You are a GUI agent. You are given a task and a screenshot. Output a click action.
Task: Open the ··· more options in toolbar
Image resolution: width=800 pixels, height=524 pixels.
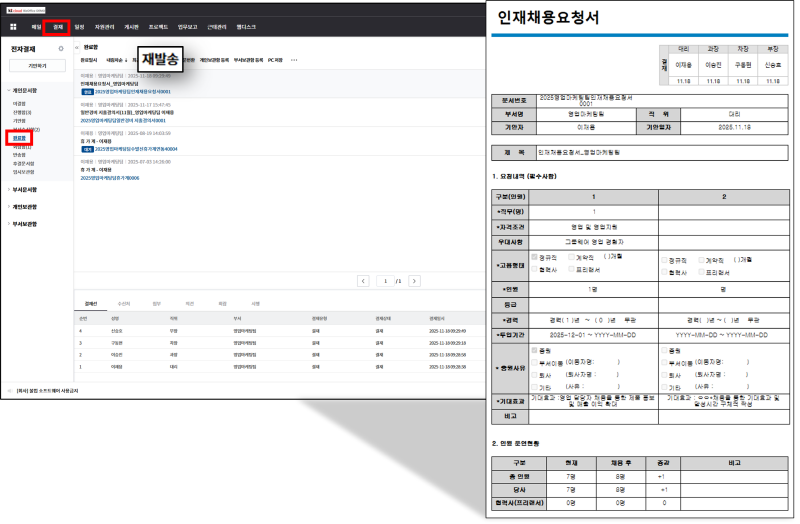click(294, 60)
